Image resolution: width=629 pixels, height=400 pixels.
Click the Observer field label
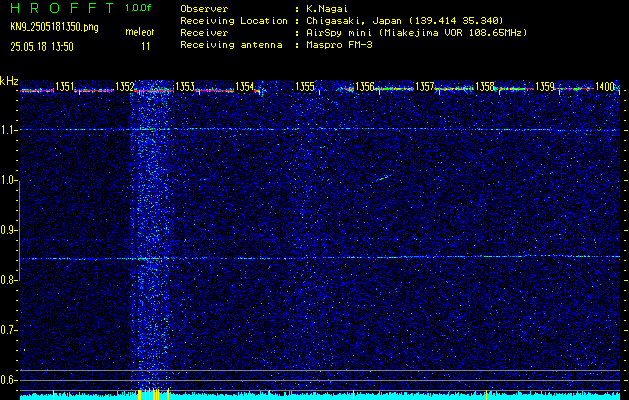204,9
